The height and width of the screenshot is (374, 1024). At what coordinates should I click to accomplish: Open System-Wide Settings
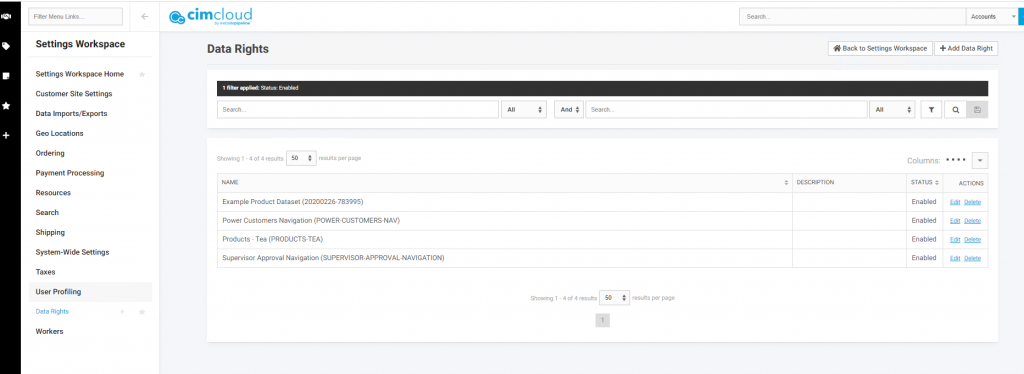(72, 252)
